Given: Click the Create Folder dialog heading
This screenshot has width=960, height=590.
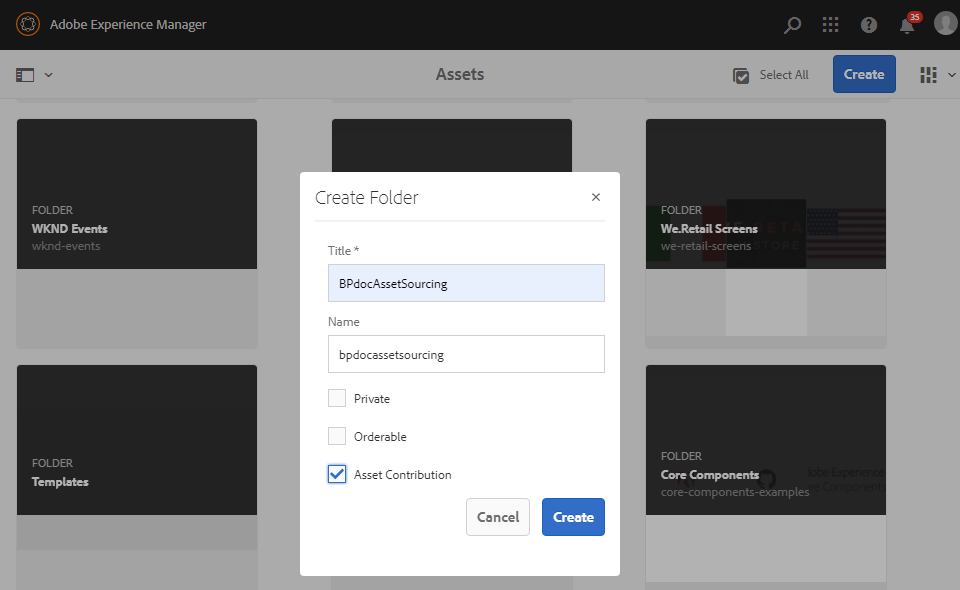Looking at the screenshot, I should (367, 198).
